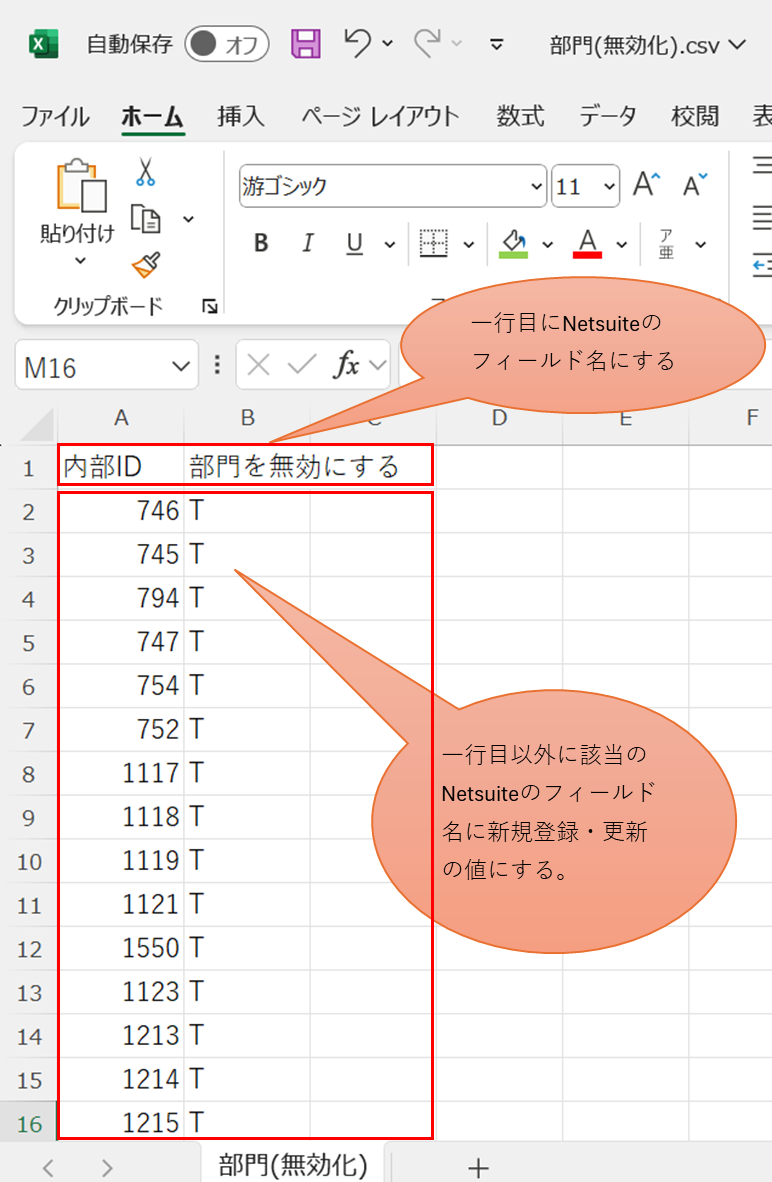Toggle the AutoSave switch (オフ)
The image size is (772, 1182).
tap(226, 44)
